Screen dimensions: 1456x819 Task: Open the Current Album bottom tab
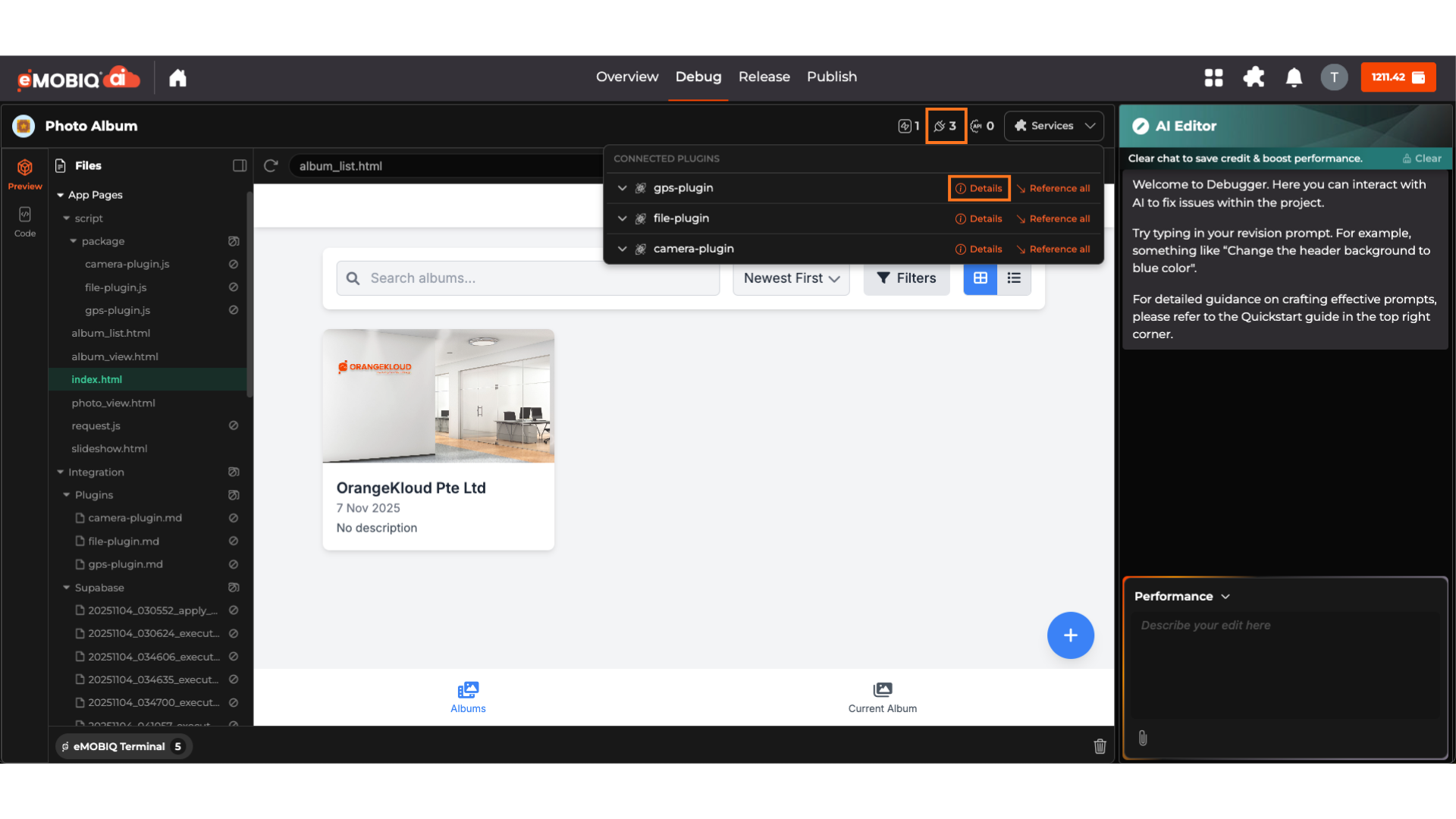(x=882, y=697)
